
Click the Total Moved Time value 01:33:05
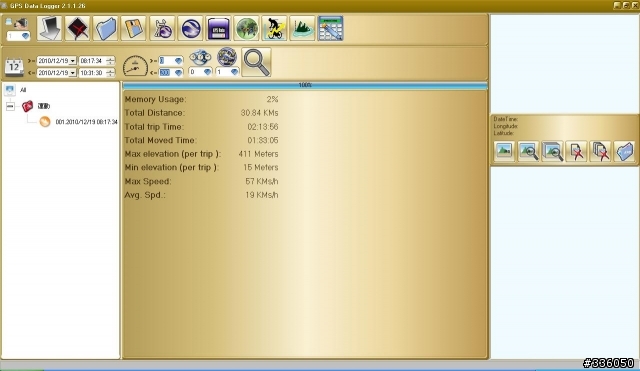(262, 140)
